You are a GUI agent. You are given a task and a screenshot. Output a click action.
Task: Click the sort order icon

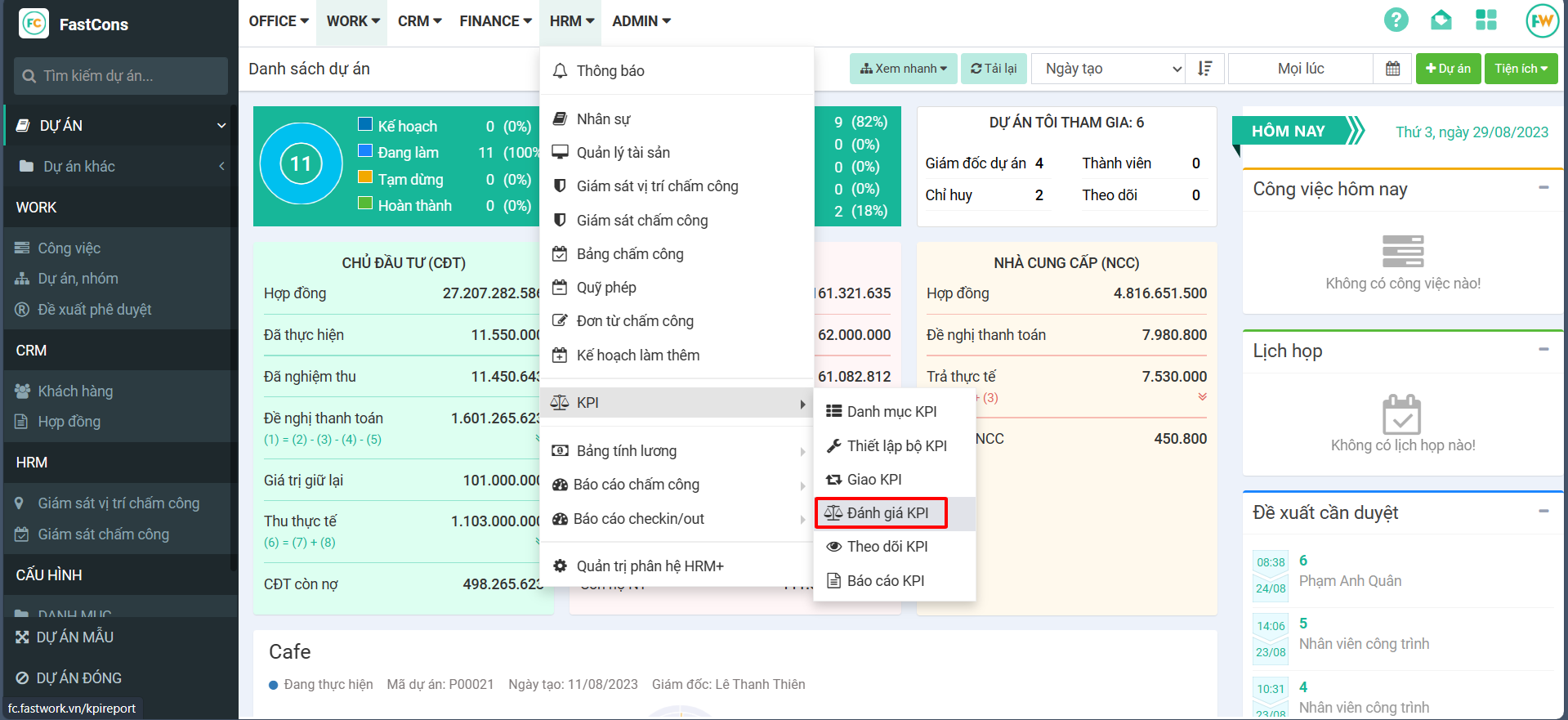tap(1204, 69)
